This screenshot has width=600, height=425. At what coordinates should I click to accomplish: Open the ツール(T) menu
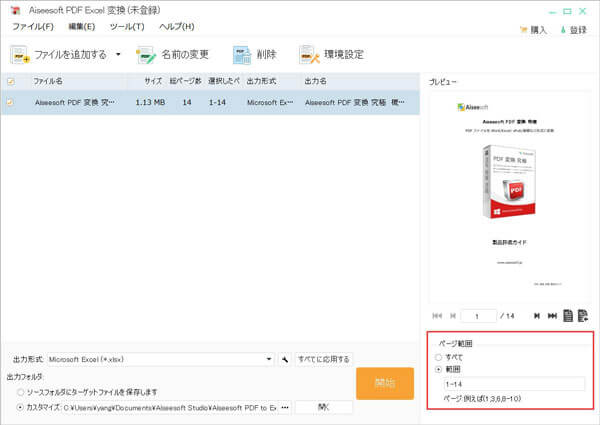[x=127, y=26]
